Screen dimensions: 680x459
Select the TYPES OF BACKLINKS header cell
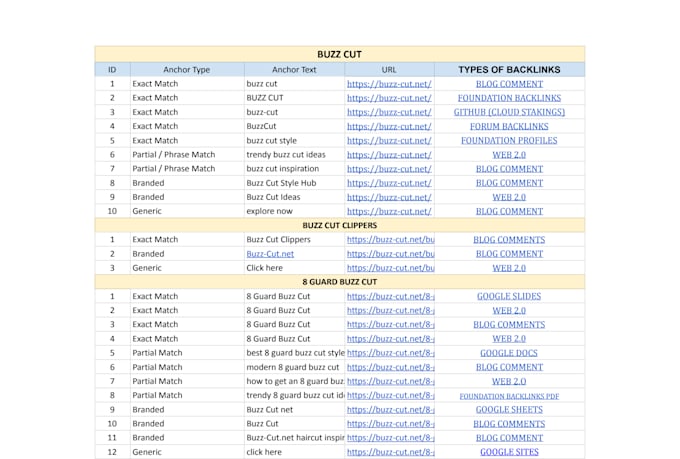click(x=509, y=69)
